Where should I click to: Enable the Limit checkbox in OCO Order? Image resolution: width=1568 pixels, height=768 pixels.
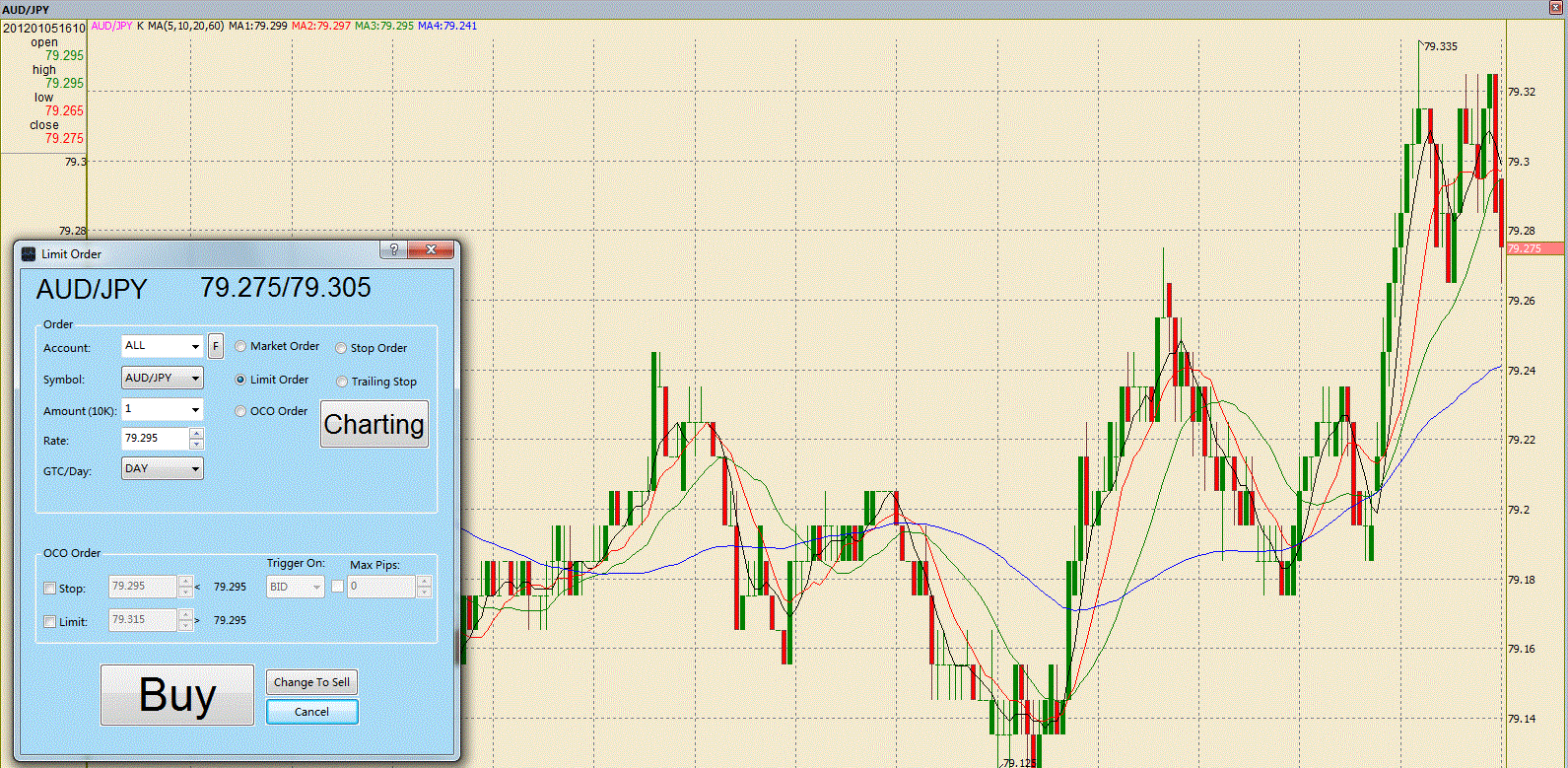(50, 622)
